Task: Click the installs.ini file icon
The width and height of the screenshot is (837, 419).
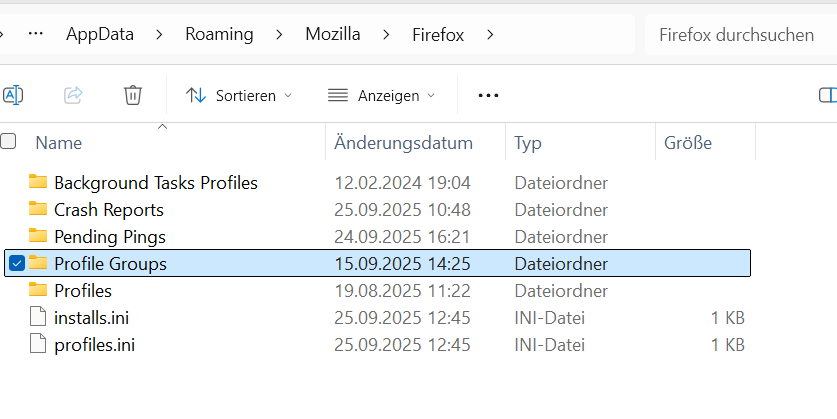Action: (x=39, y=318)
